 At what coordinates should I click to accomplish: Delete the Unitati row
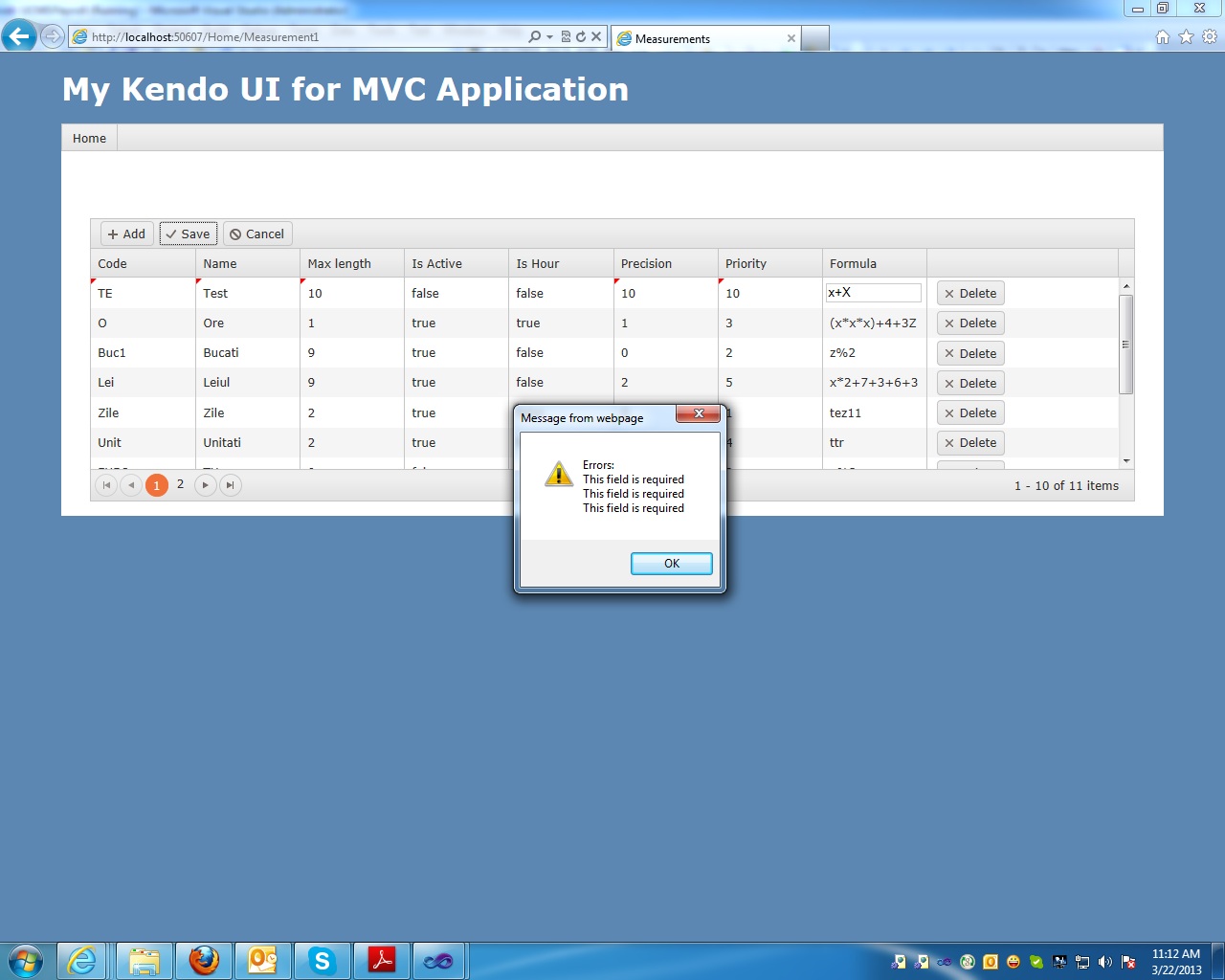pyautogui.click(x=970, y=443)
